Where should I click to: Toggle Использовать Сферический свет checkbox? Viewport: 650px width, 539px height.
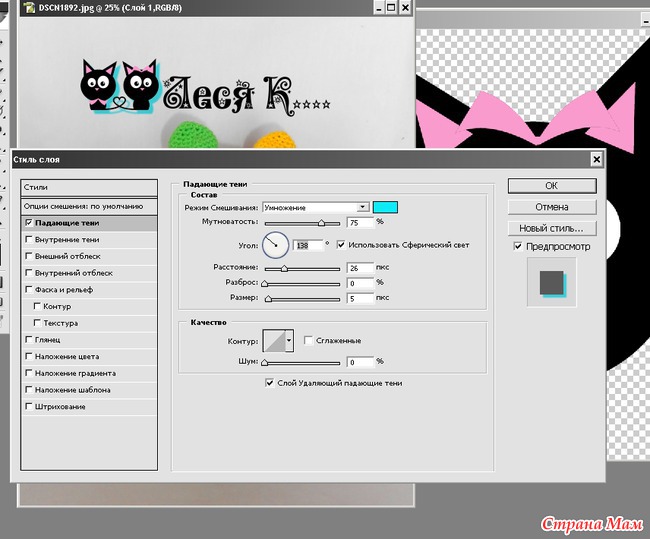click(341, 245)
